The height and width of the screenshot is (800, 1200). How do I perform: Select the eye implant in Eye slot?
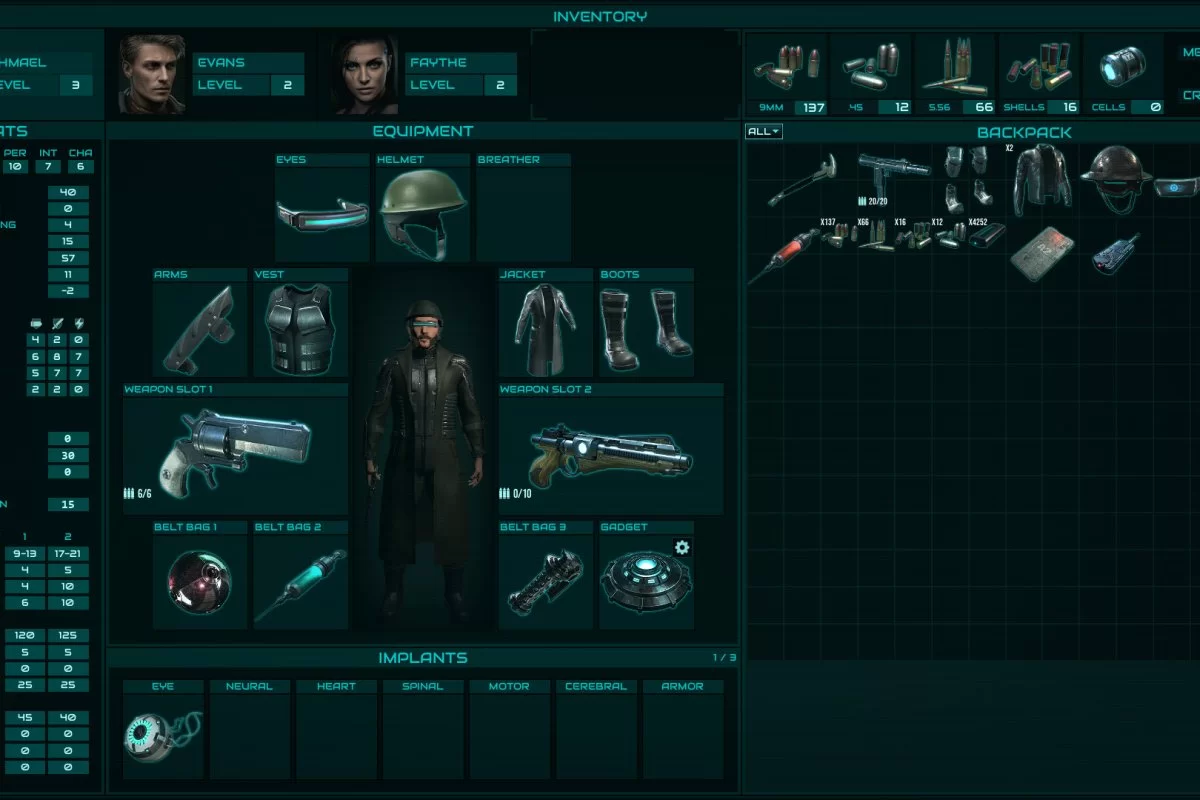point(162,736)
